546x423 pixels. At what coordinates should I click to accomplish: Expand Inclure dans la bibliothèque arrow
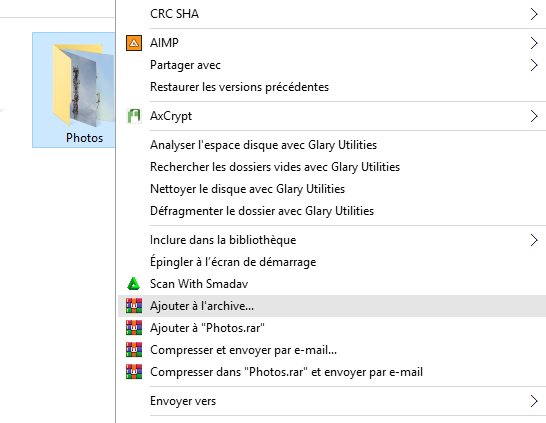[534, 240]
